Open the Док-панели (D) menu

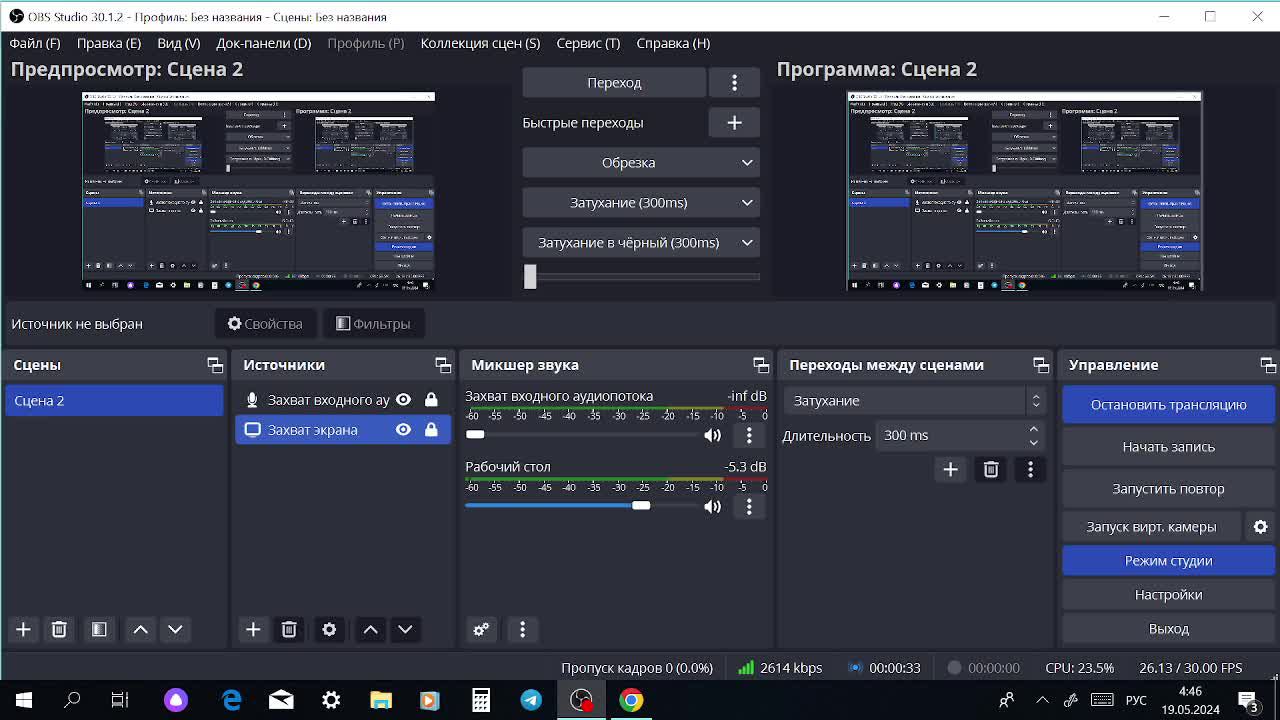tap(264, 43)
